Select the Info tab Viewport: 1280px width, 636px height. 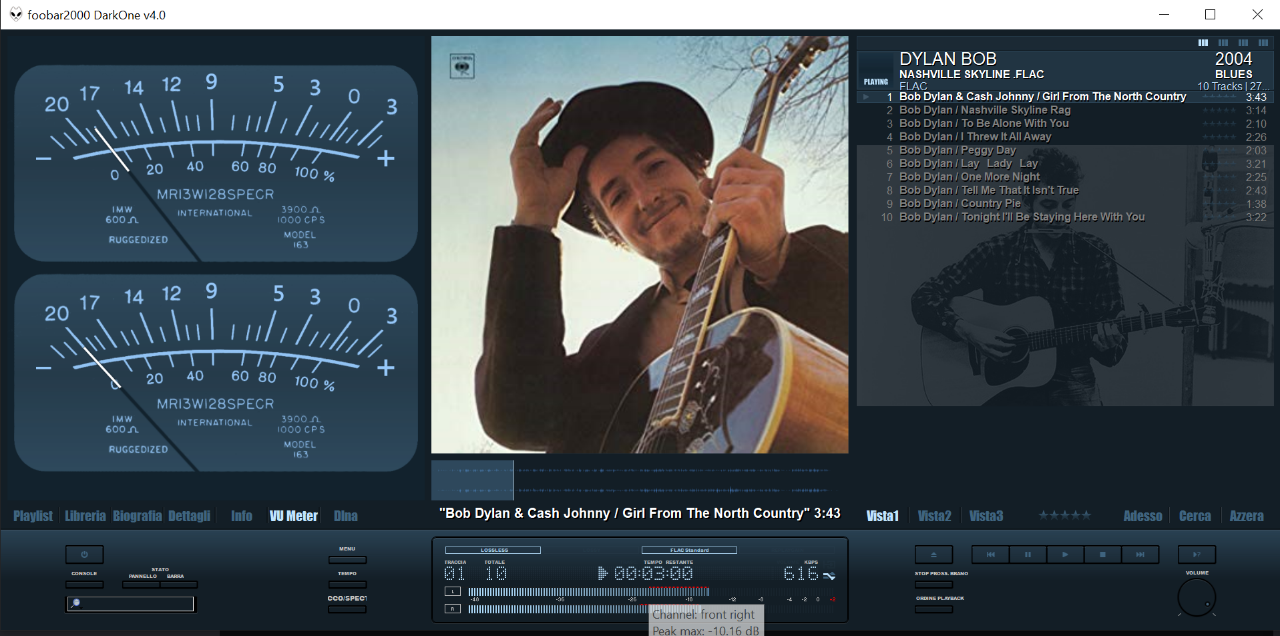tap(242, 516)
